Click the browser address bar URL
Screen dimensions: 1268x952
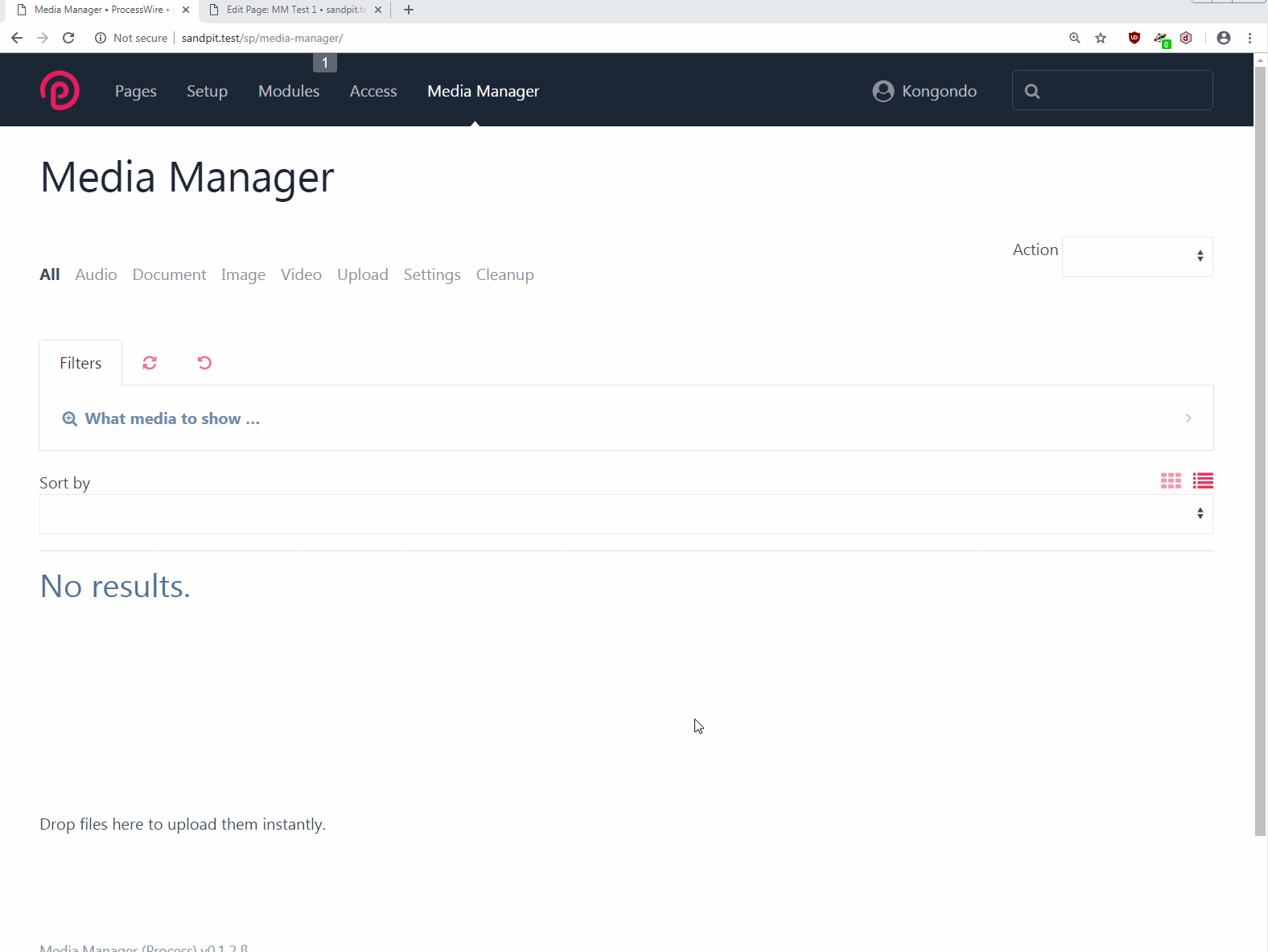(262, 38)
